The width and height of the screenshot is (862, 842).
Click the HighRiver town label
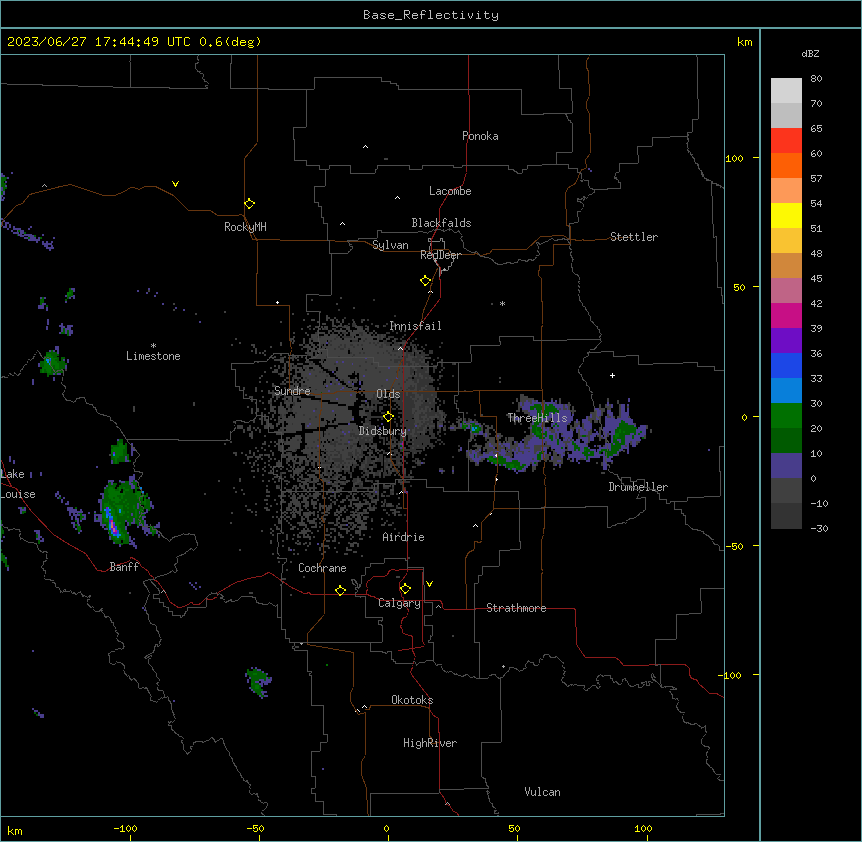(430, 743)
